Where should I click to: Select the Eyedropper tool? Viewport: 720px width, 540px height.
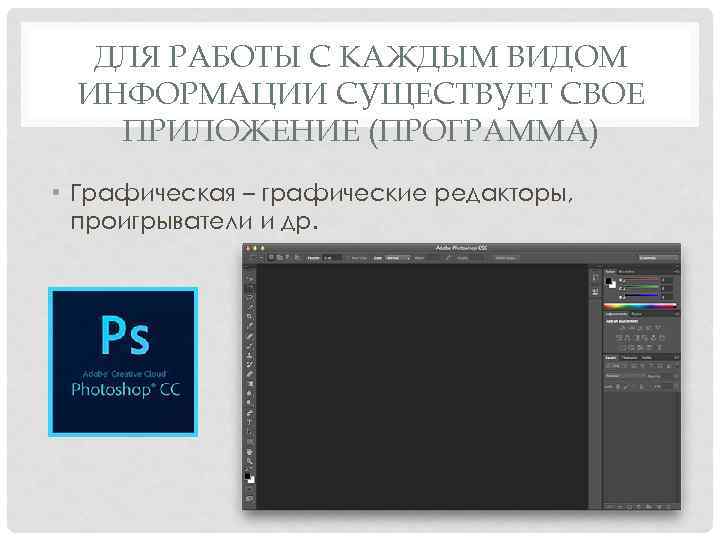tap(251, 325)
